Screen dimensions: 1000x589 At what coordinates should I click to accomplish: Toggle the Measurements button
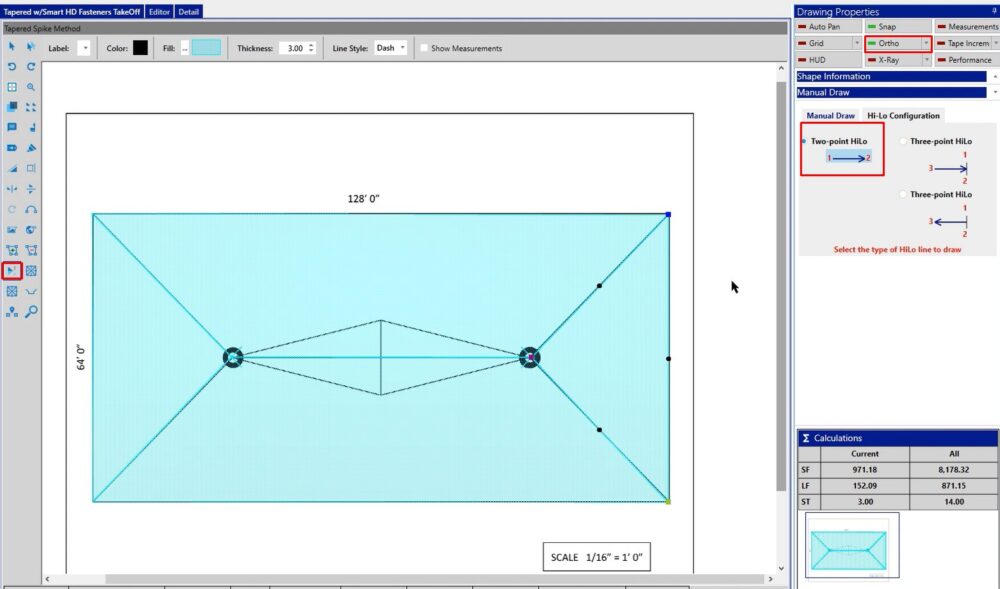[x=966, y=27]
